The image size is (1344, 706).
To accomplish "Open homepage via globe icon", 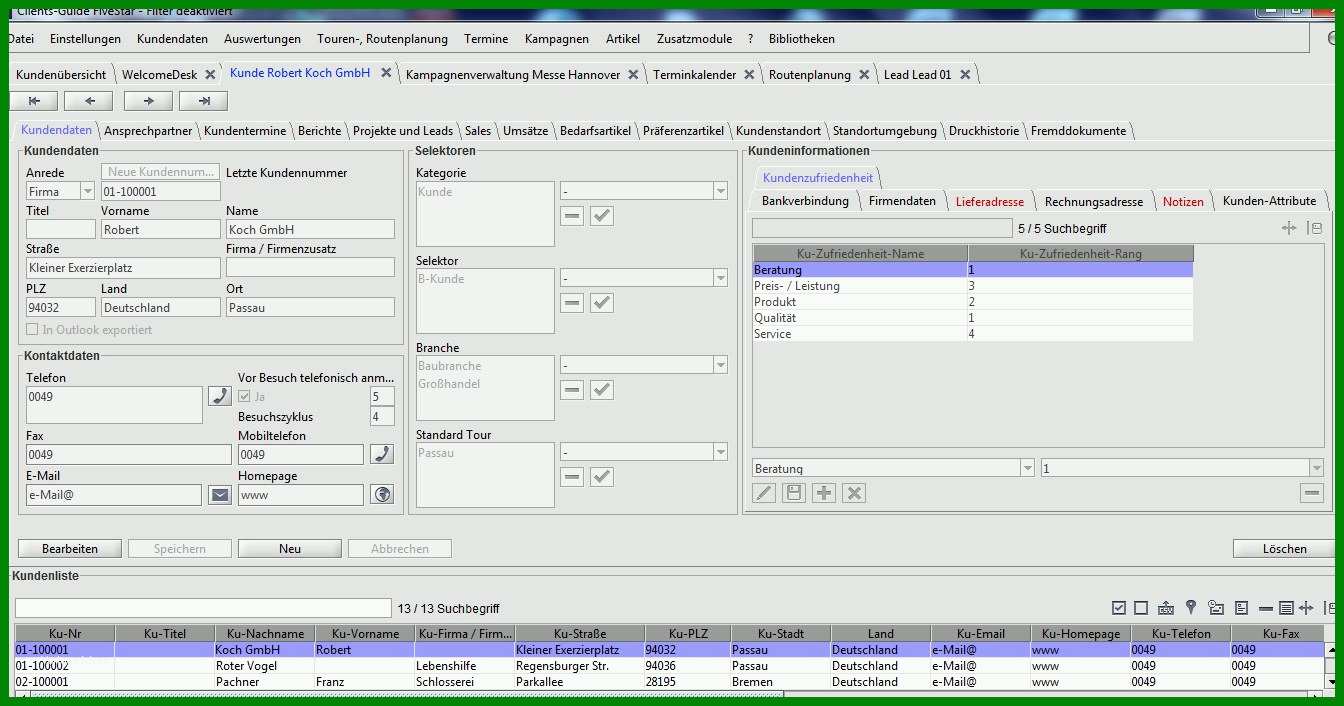I will pyautogui.click(x=382, y=494).
